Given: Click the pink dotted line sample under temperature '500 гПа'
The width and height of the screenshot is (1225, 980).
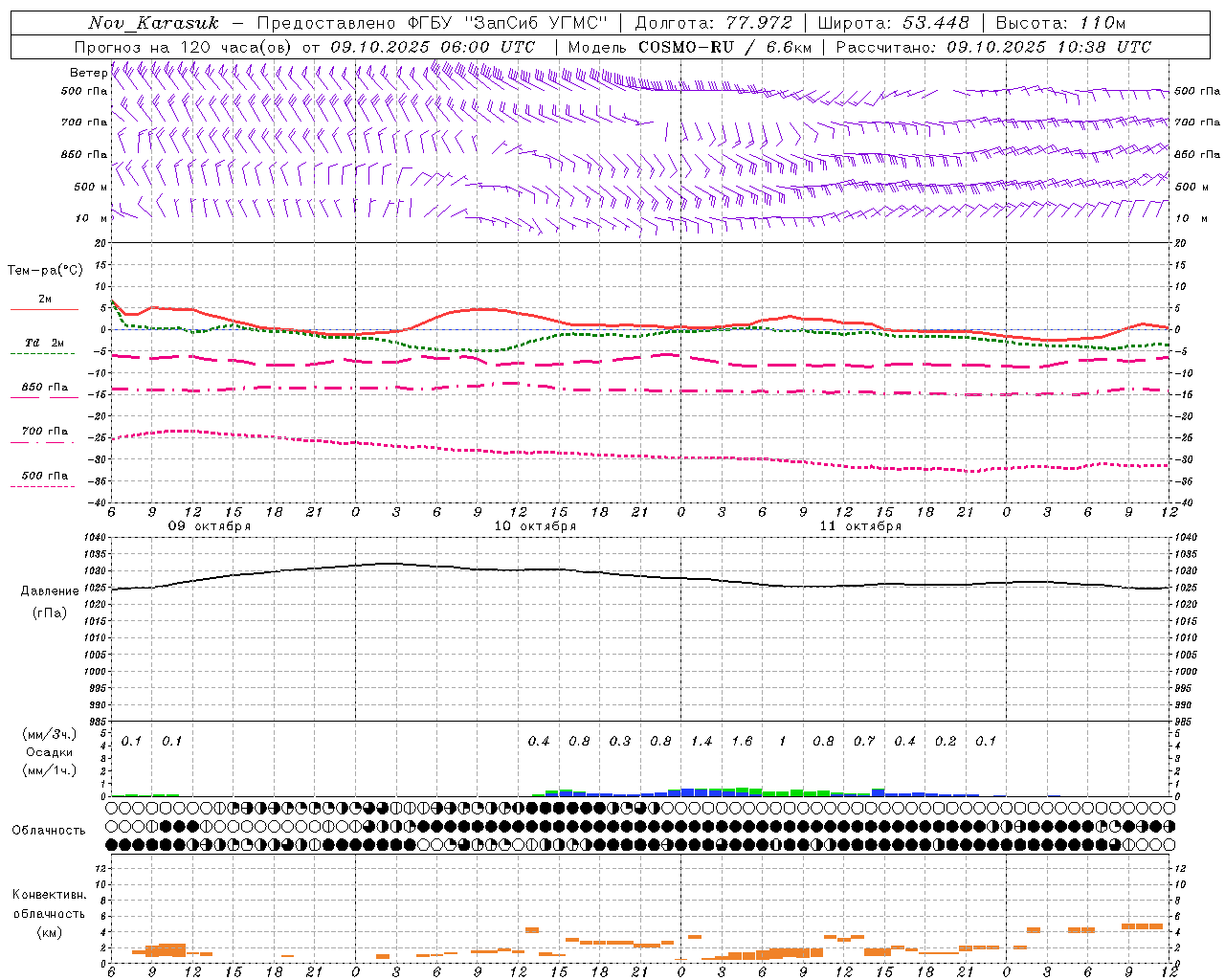Looking at the screenshot, I should (x=43, y=486).
